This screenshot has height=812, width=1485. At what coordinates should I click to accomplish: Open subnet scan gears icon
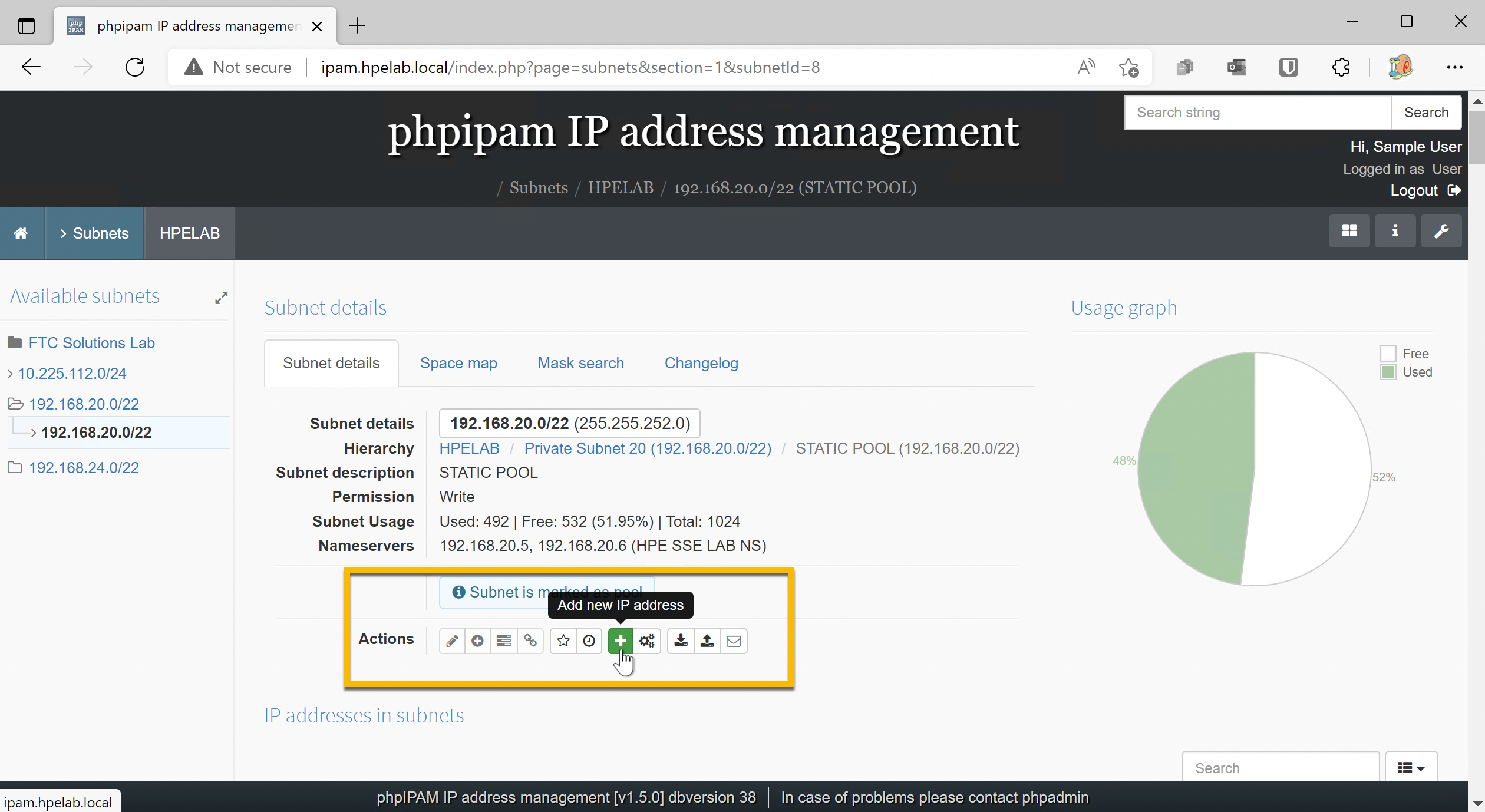pos(647,641)
